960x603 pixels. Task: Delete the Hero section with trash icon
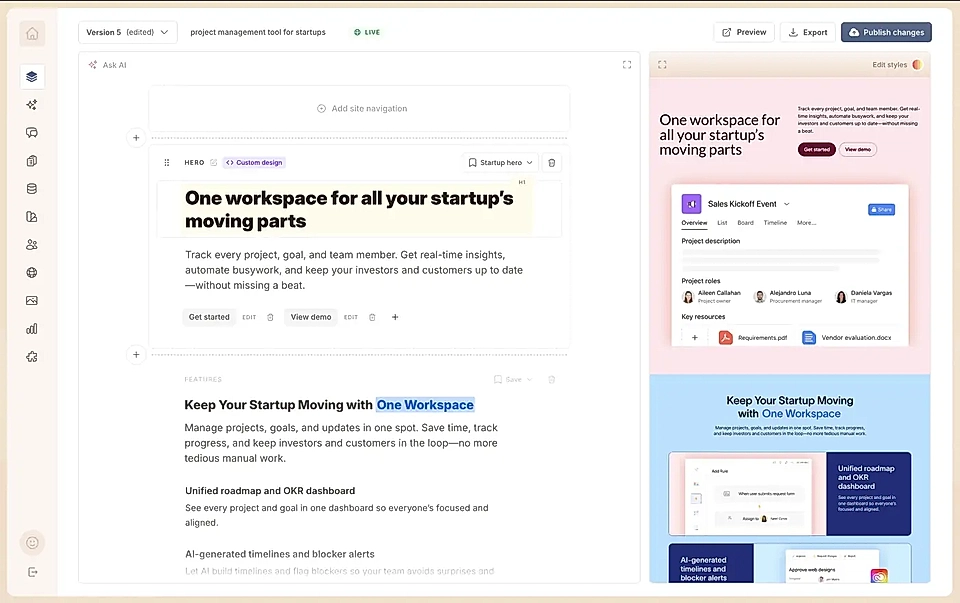click(552, 163)
